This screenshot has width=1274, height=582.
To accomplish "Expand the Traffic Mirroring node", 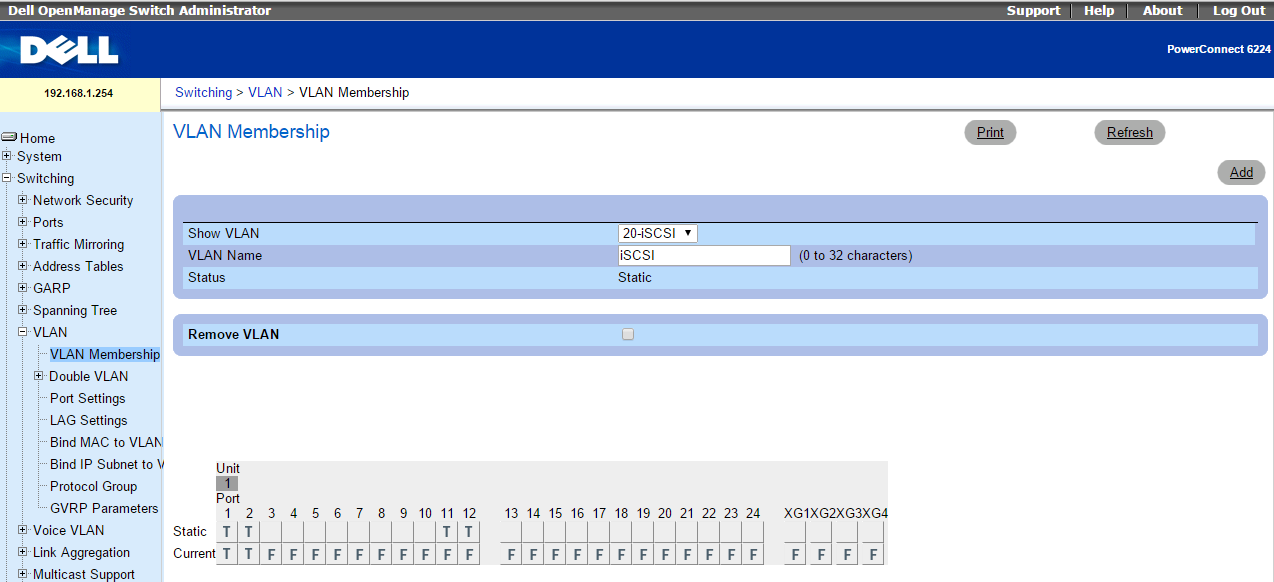I will tap(23, 244).
